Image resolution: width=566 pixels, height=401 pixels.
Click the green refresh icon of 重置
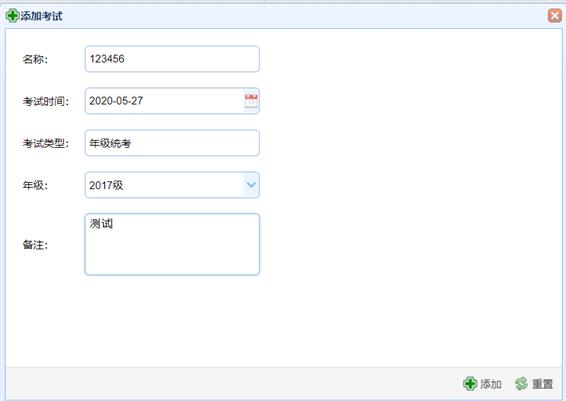point(521,383)
